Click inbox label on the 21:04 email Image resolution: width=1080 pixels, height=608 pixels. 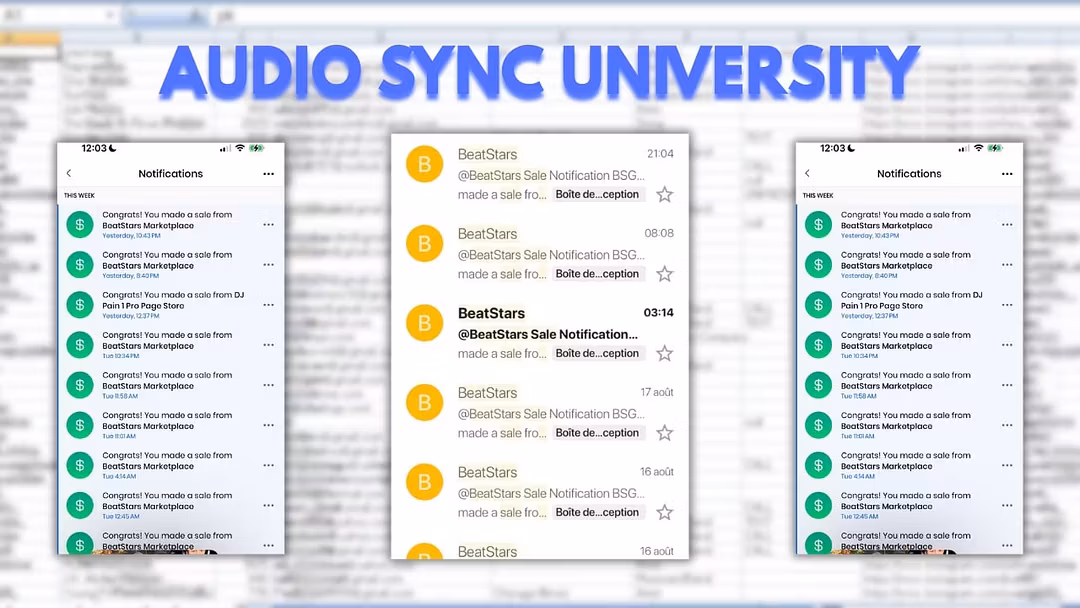(x=597, y=195)
